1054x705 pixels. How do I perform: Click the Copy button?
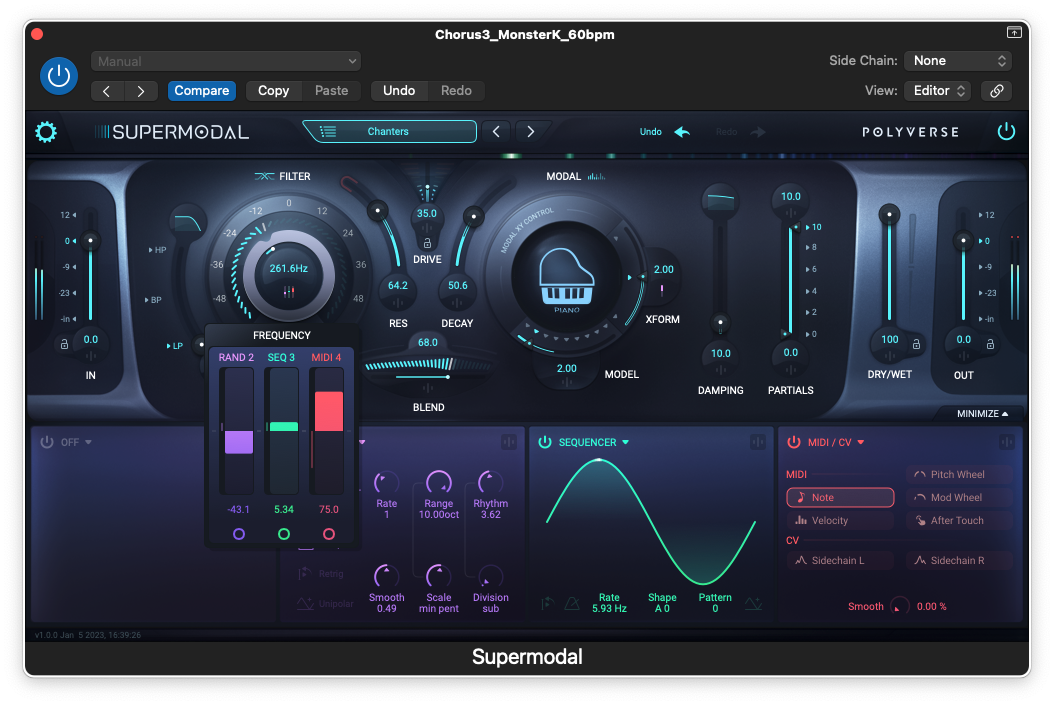click(x=273, y=91)
